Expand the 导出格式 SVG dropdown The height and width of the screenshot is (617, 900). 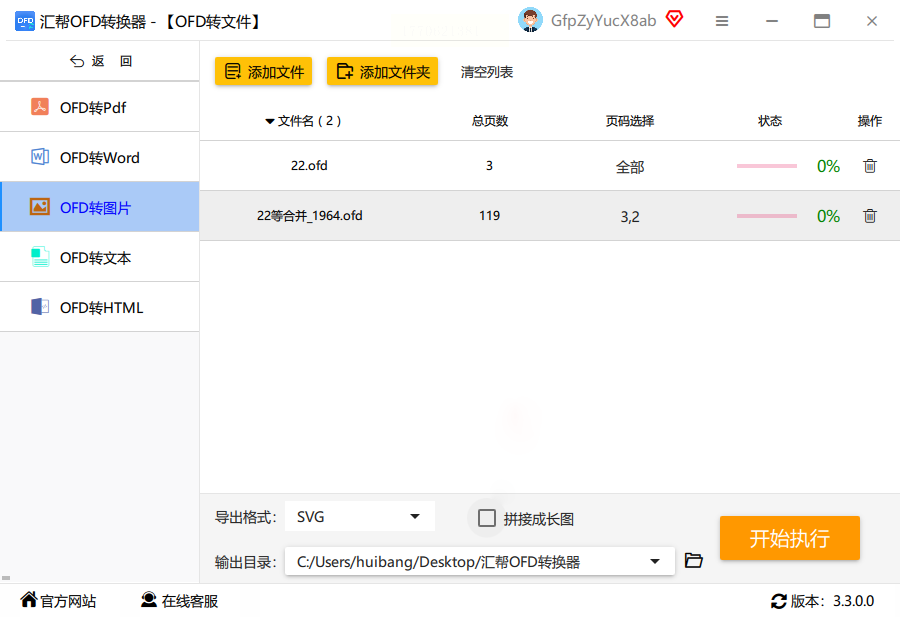click(414, 517)
